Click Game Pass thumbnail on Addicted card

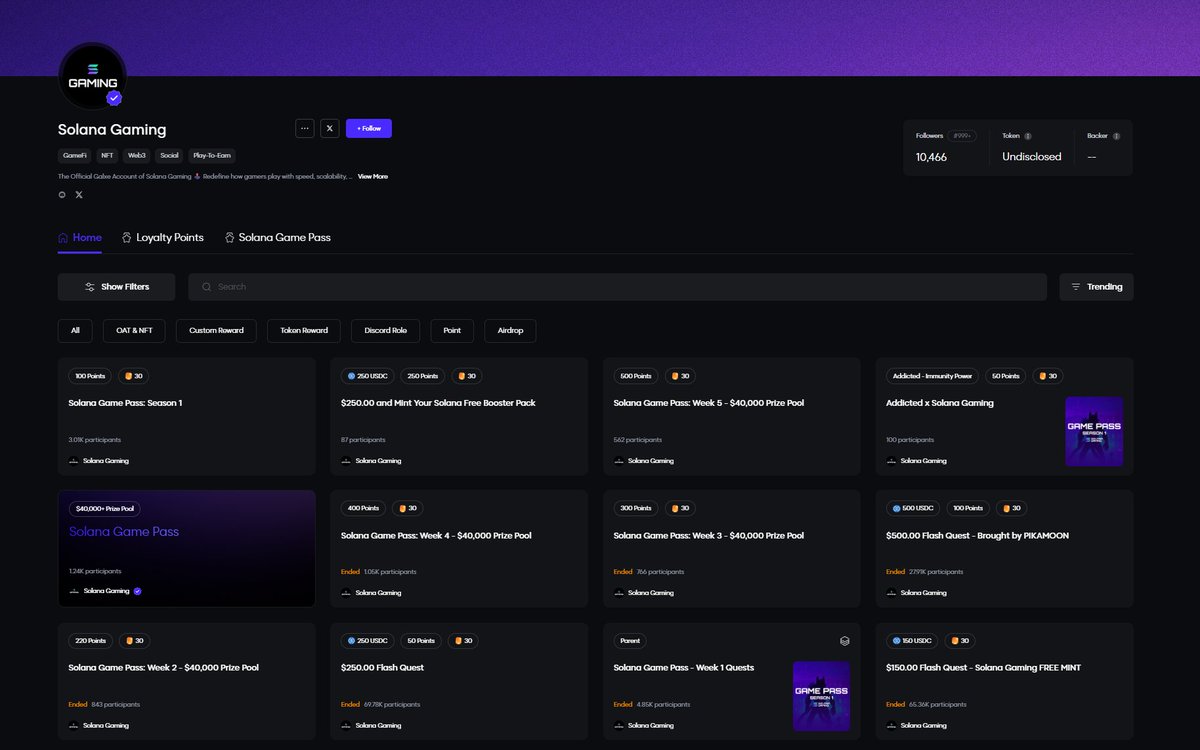(1094, 432)
